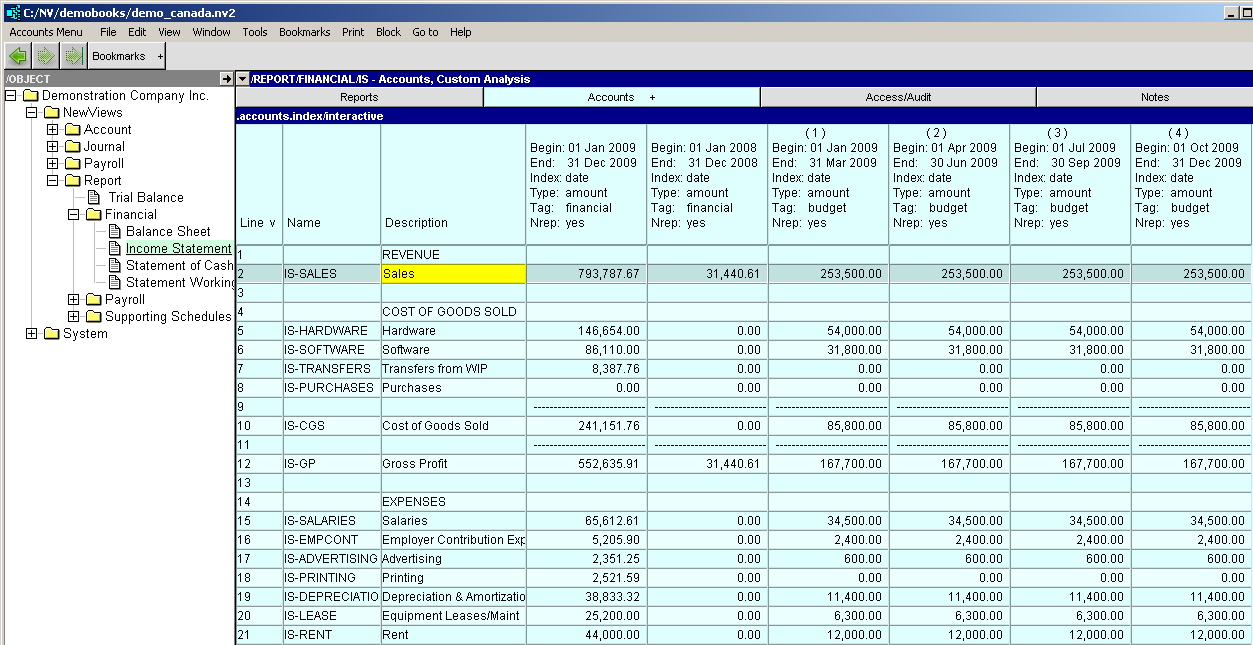Image resolution: width=1253 pixels, height=645 pixels.
Task: Select the yellow highlighted Sales description cell
Action: point(453,273)
